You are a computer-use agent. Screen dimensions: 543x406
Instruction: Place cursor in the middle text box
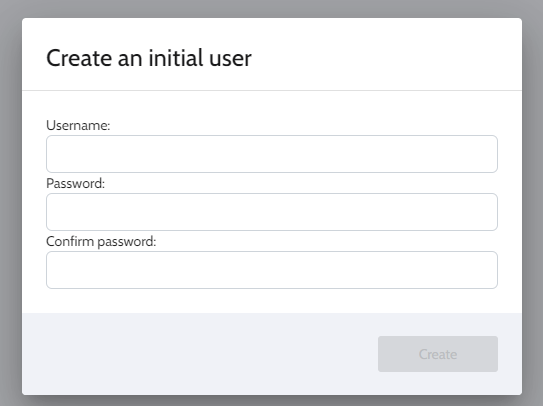272,212
